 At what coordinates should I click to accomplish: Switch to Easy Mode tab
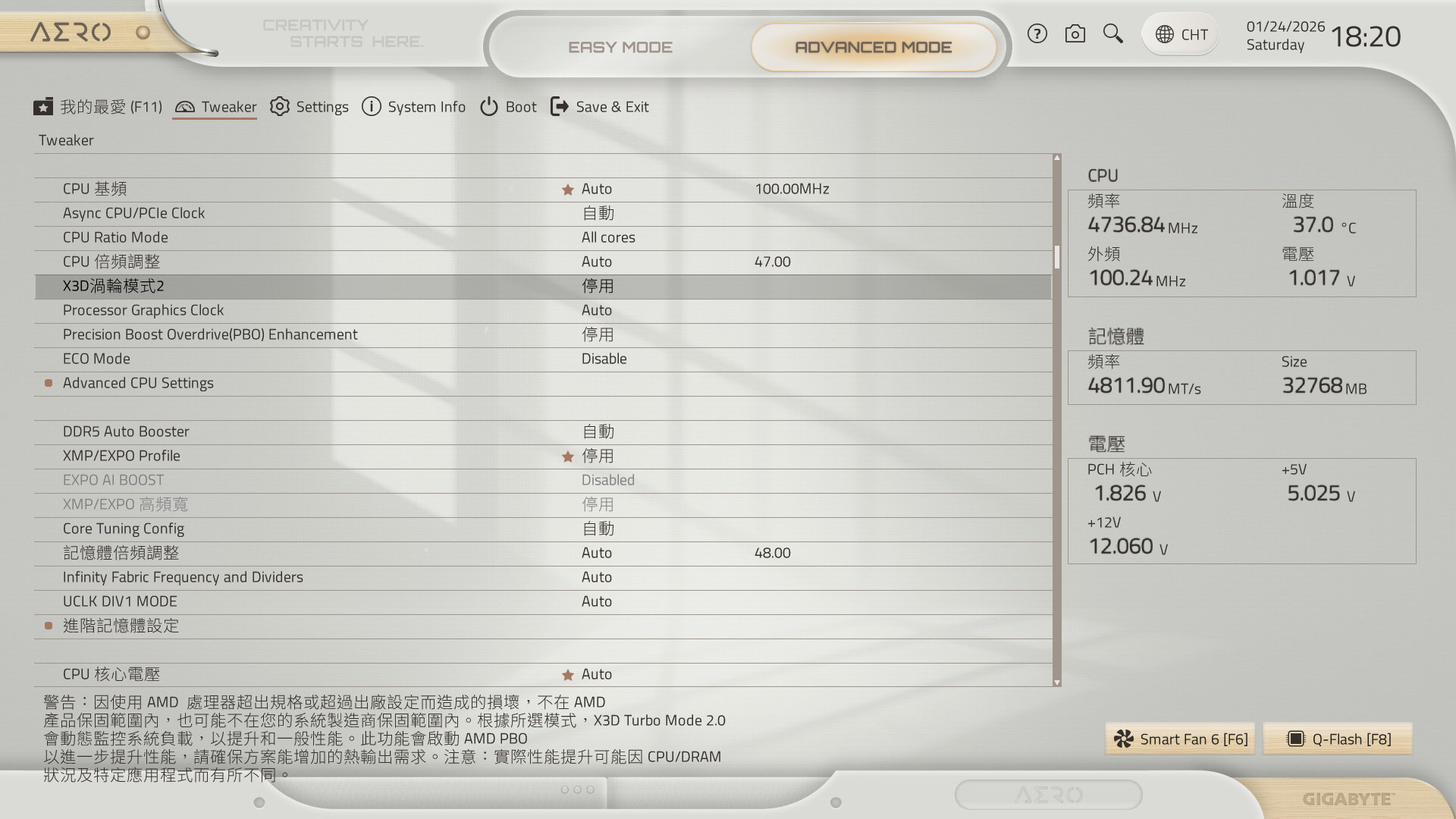(x=620, y=47)
